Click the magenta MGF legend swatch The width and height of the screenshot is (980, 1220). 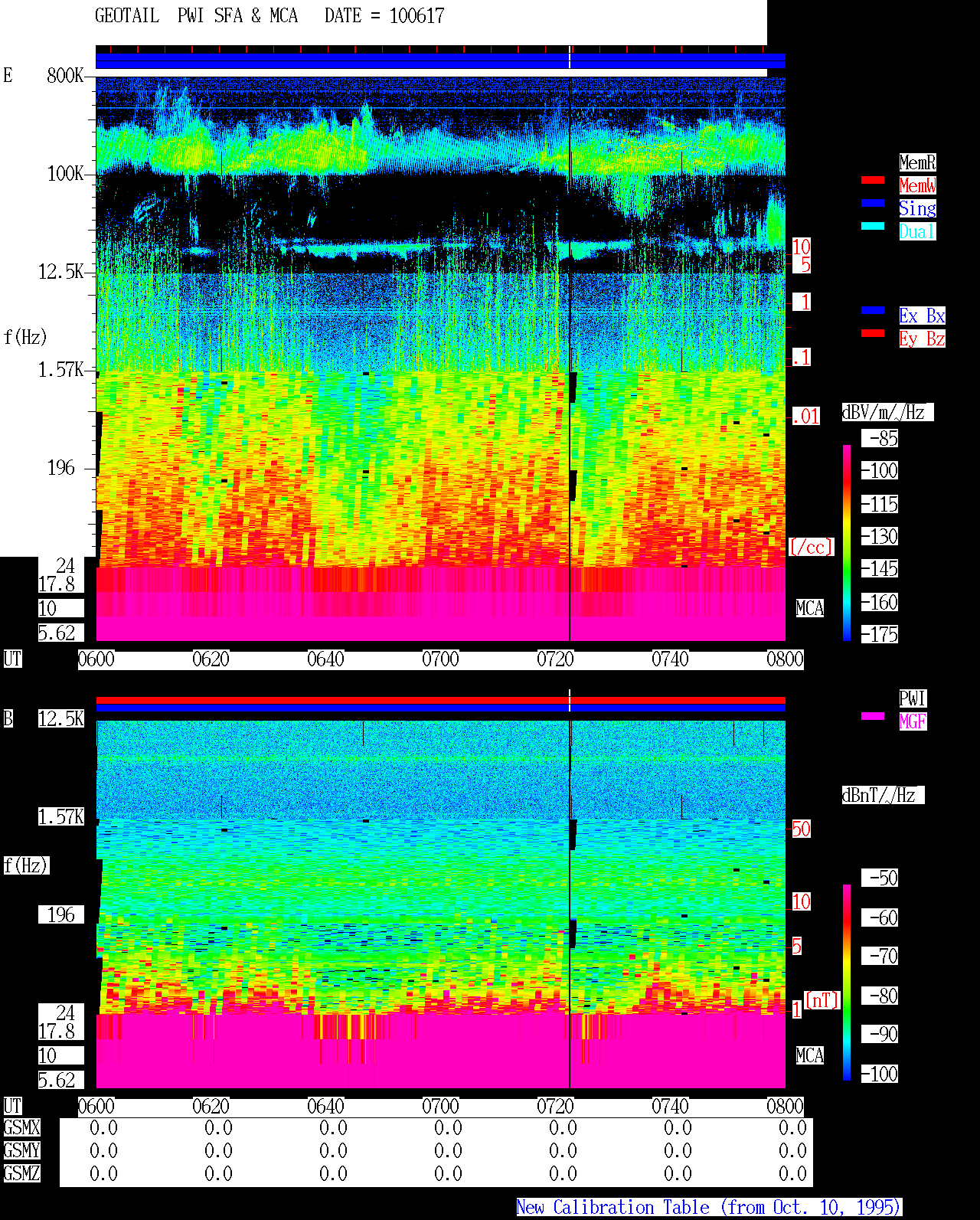tap(873, 716)
